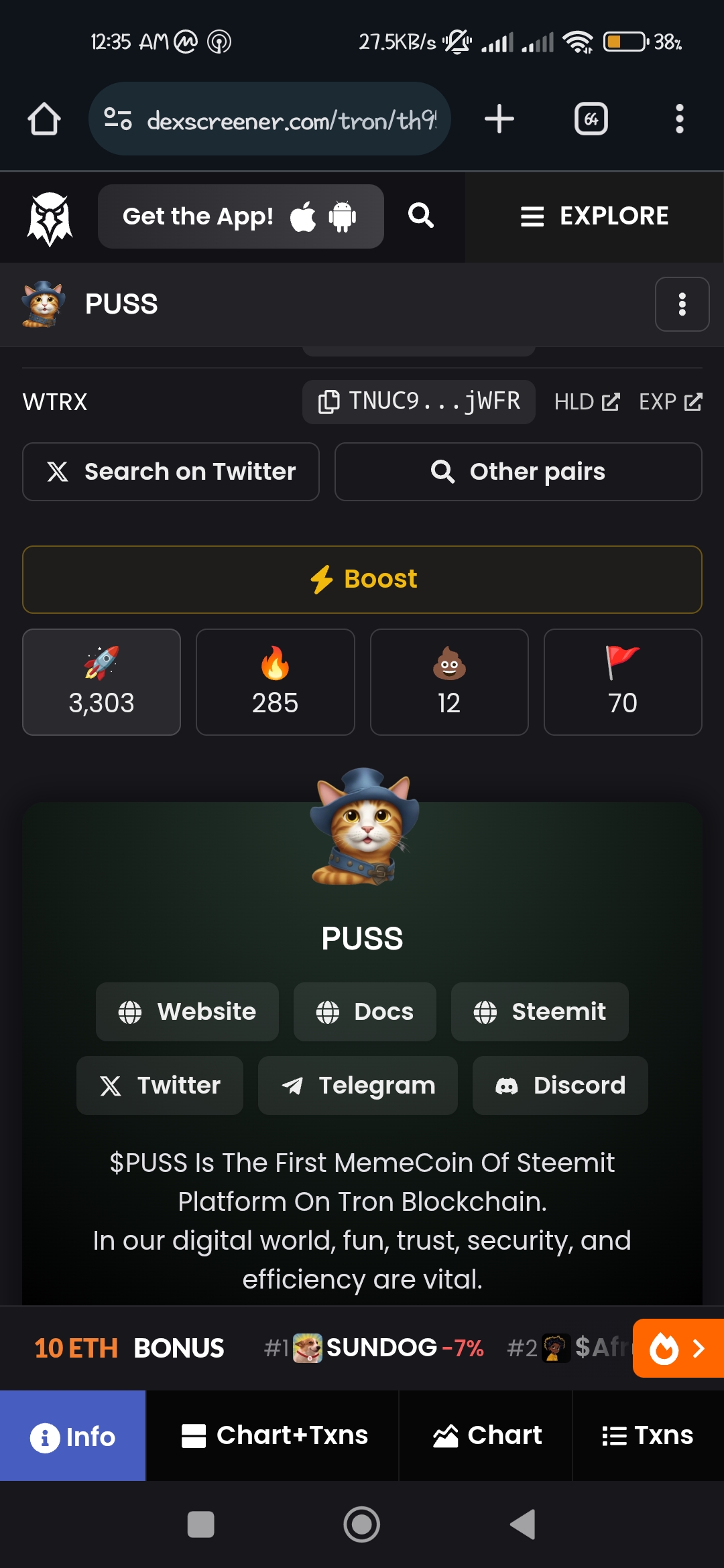Tap the DEX Screener owl logo

(x=50, y=218)
